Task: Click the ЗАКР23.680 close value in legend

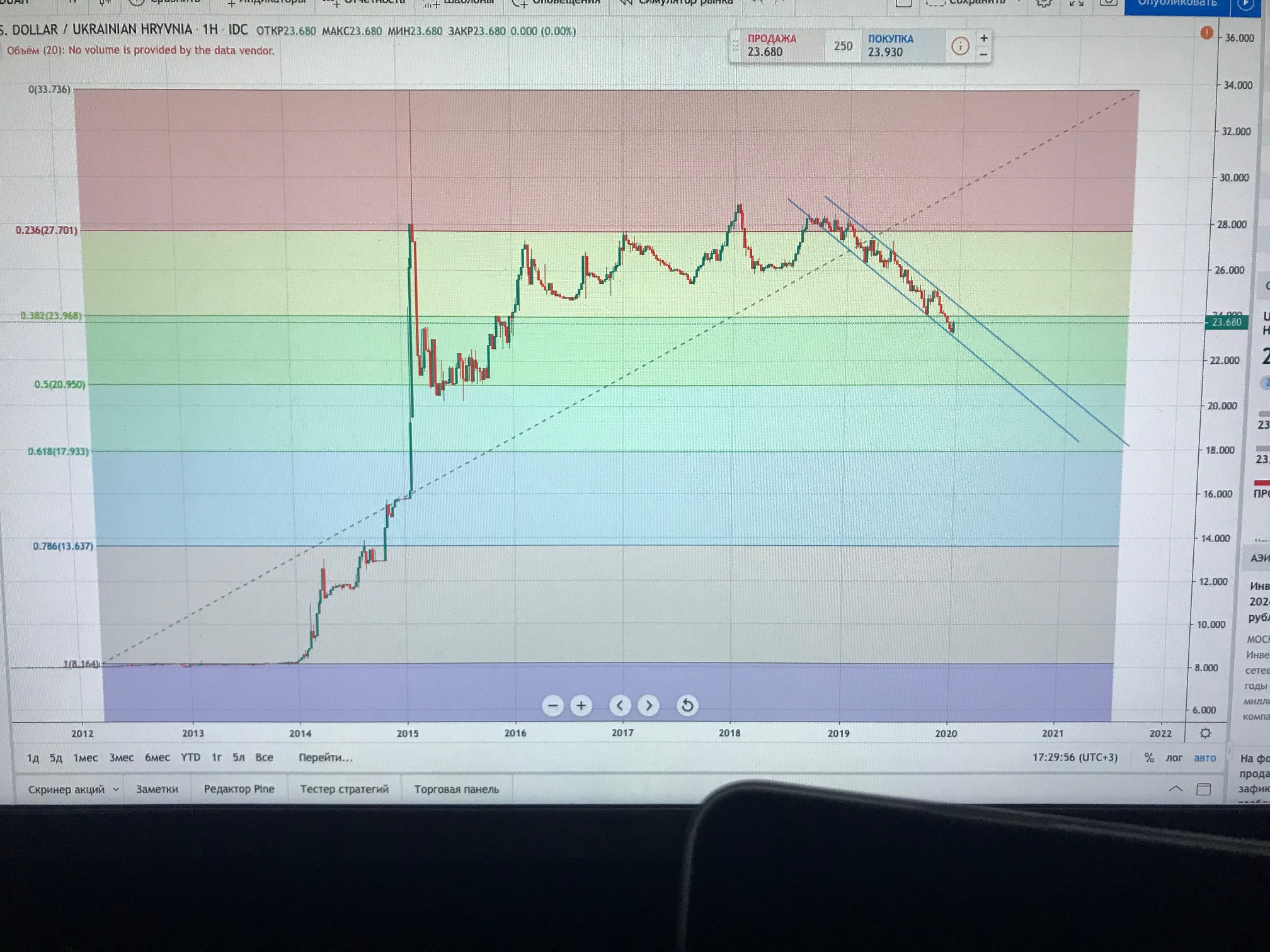Action: pyautogui.click(x=476, y=31)
